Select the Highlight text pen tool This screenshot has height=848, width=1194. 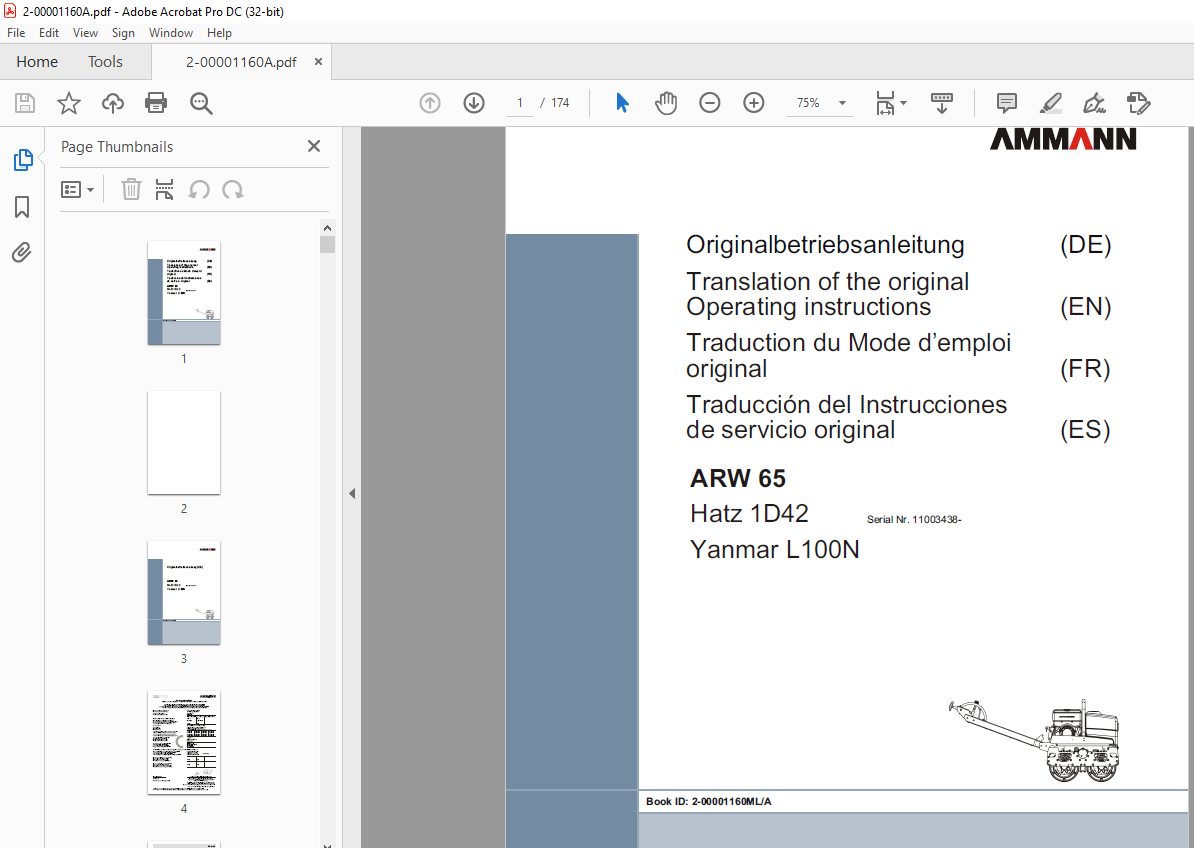coord(1051,103)
